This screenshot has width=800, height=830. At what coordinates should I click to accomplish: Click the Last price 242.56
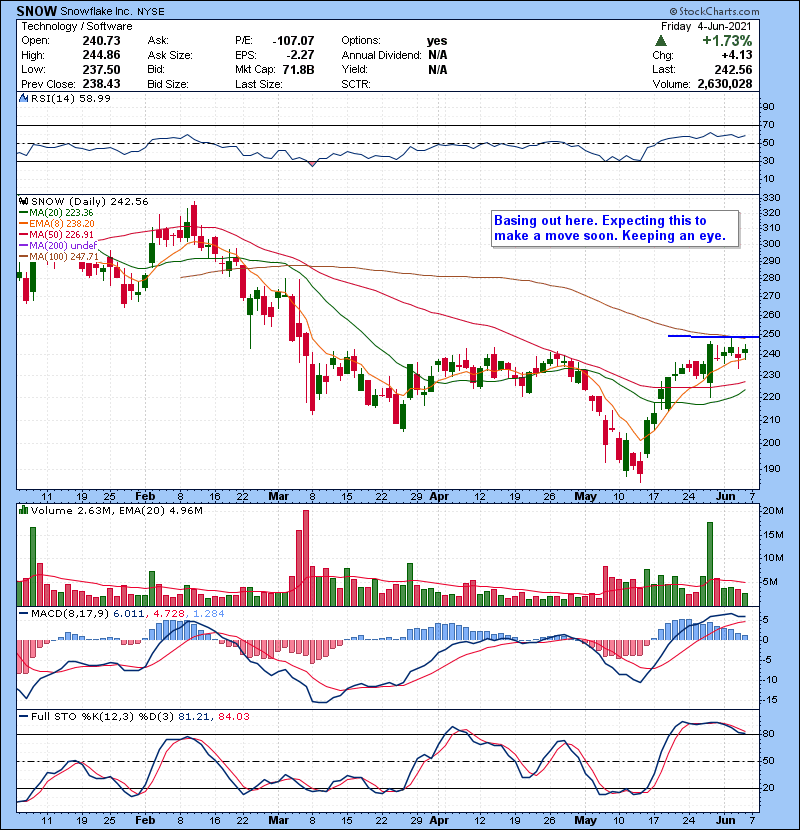click(733, 69)
